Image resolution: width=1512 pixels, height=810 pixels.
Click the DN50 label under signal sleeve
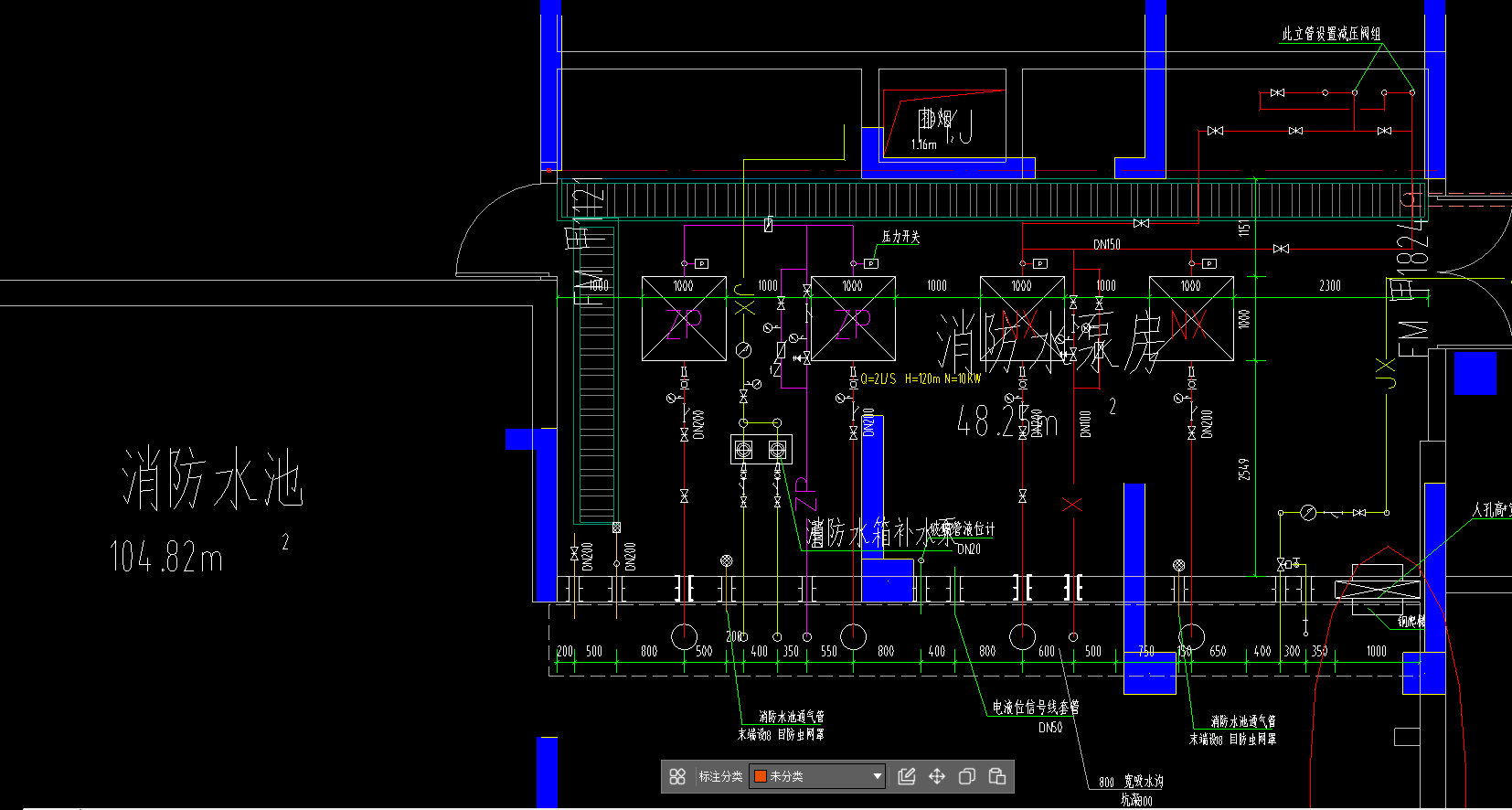tap(1050, 728)
